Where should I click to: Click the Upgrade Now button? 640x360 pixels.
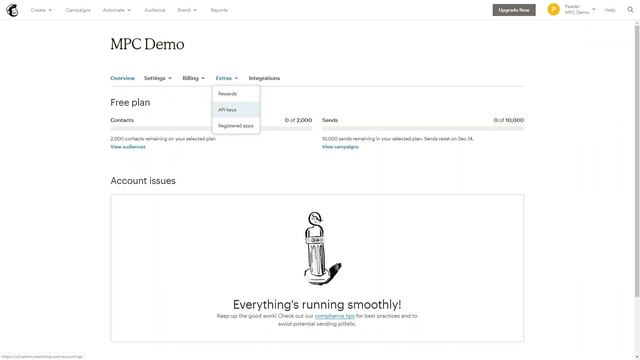point(514,10)
